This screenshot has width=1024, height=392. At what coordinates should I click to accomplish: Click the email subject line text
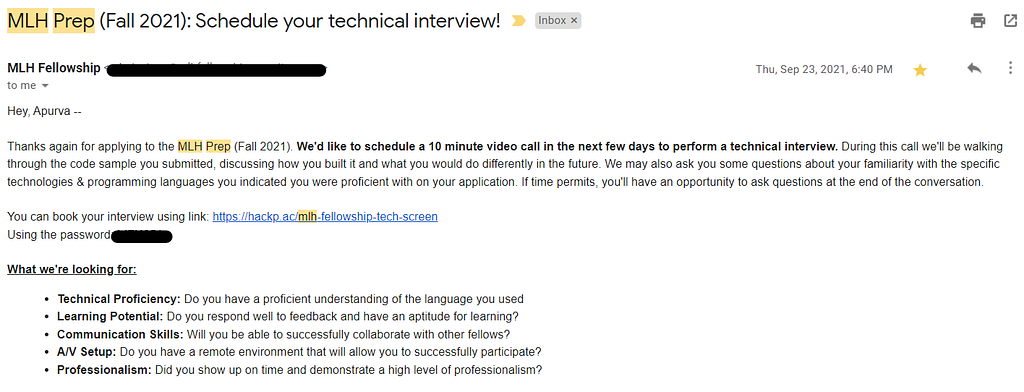pyautogui.click(x=253, y=21)
